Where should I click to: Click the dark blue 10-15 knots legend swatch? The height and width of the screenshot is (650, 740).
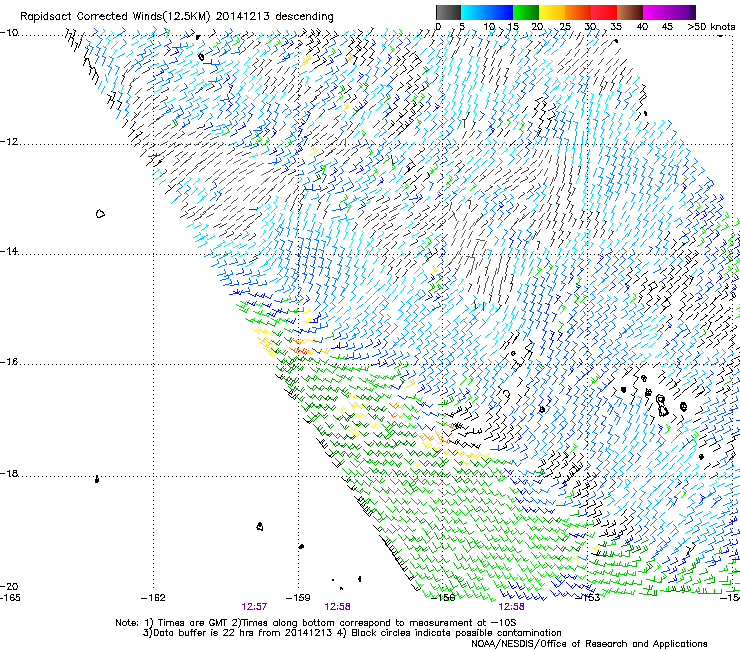[500, 12]
